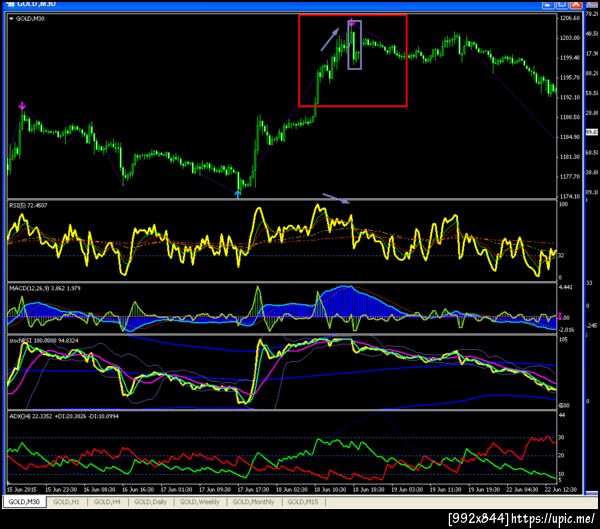Switch to the GOLD,M30 chart tab
600x529 pixels.
point(24,502)
